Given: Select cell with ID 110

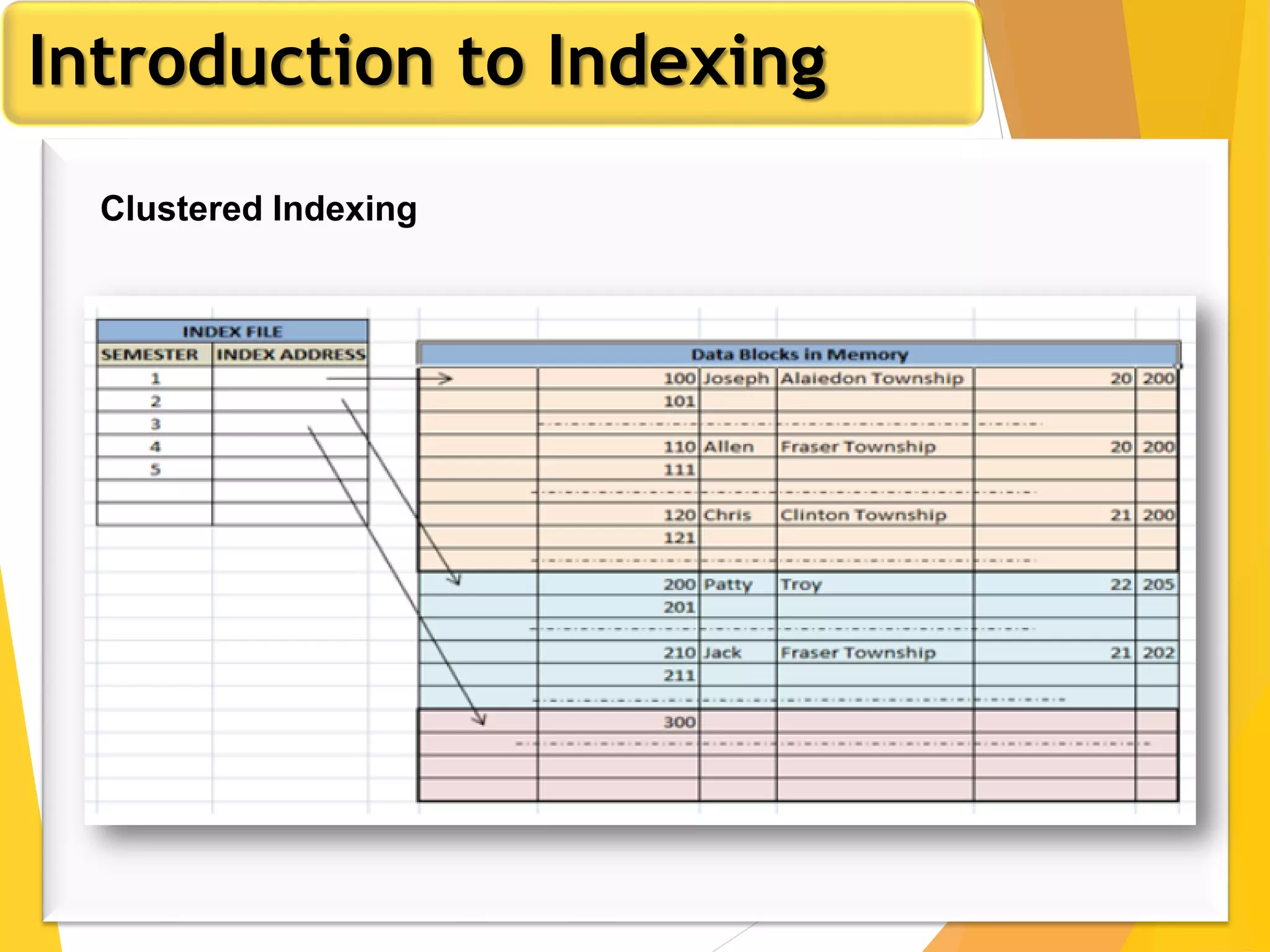Looking at the screenshot, I should pos(619,447).
